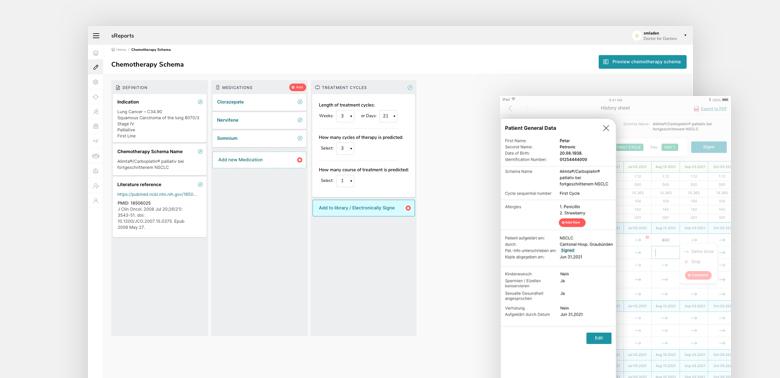The height and width of the screenshot is (378, 780).
Task: Click the Chemotherapy Schema breadcrumb text
Action: 151,50
